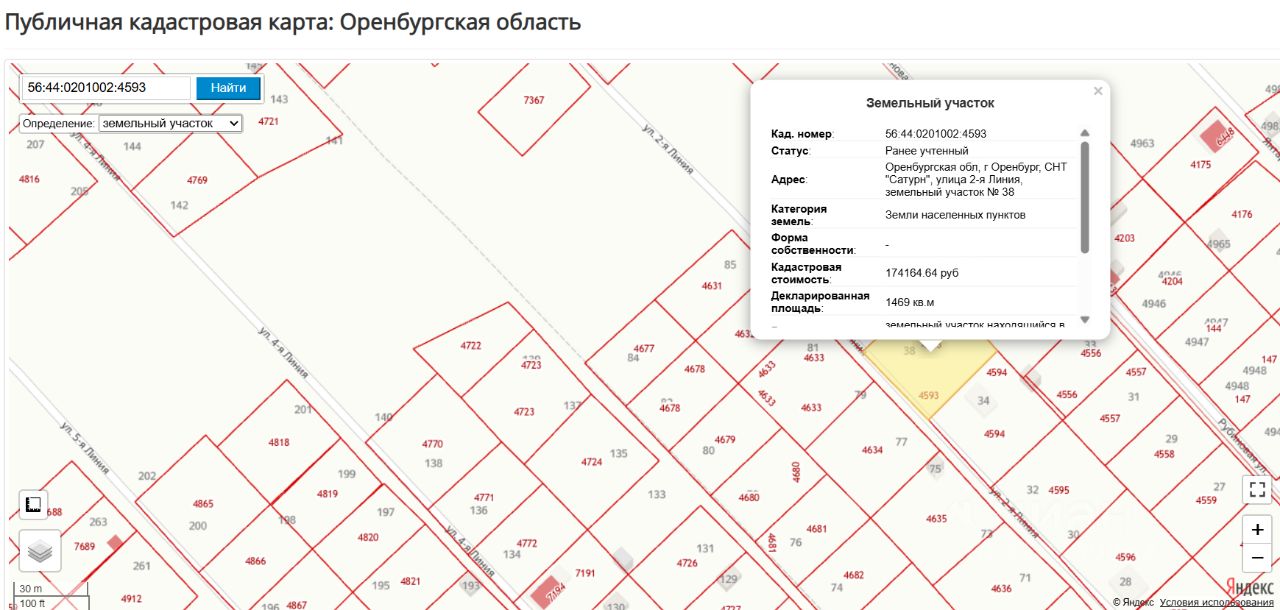
Task: Click parcel label 4682
Action: tap(853, 575)
